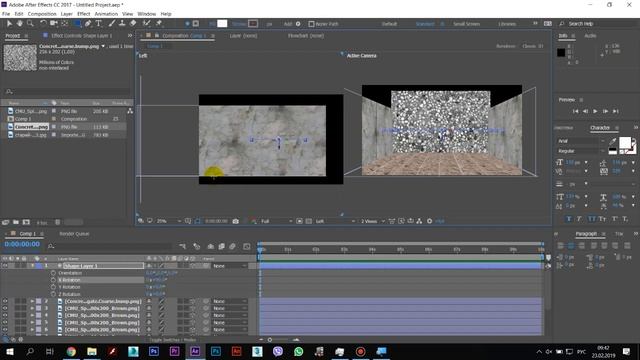Image resolution: width=640 pixels, height=360 pixels.
Task: Select the Hand tool
Action: pos(19,24)
